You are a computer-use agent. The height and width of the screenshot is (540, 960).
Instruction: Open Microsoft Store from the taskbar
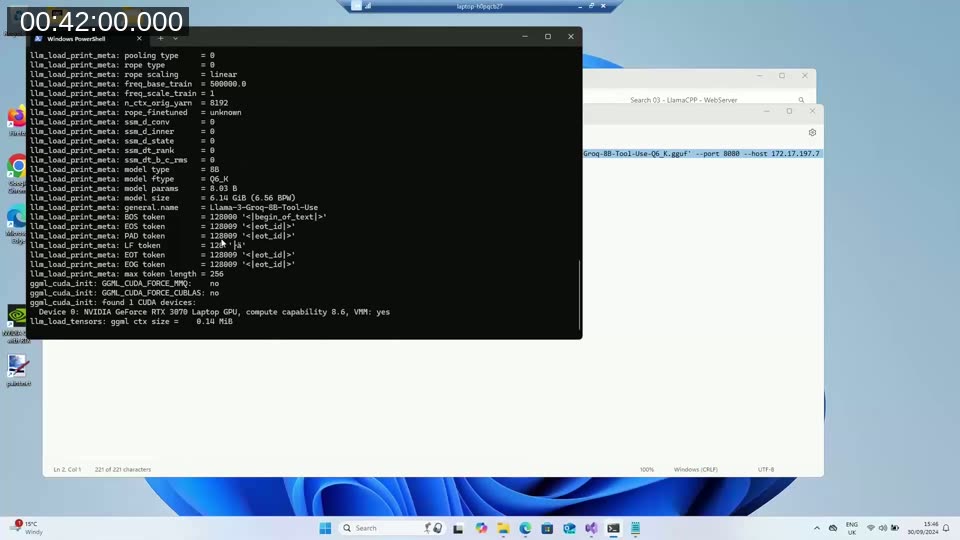547,528
